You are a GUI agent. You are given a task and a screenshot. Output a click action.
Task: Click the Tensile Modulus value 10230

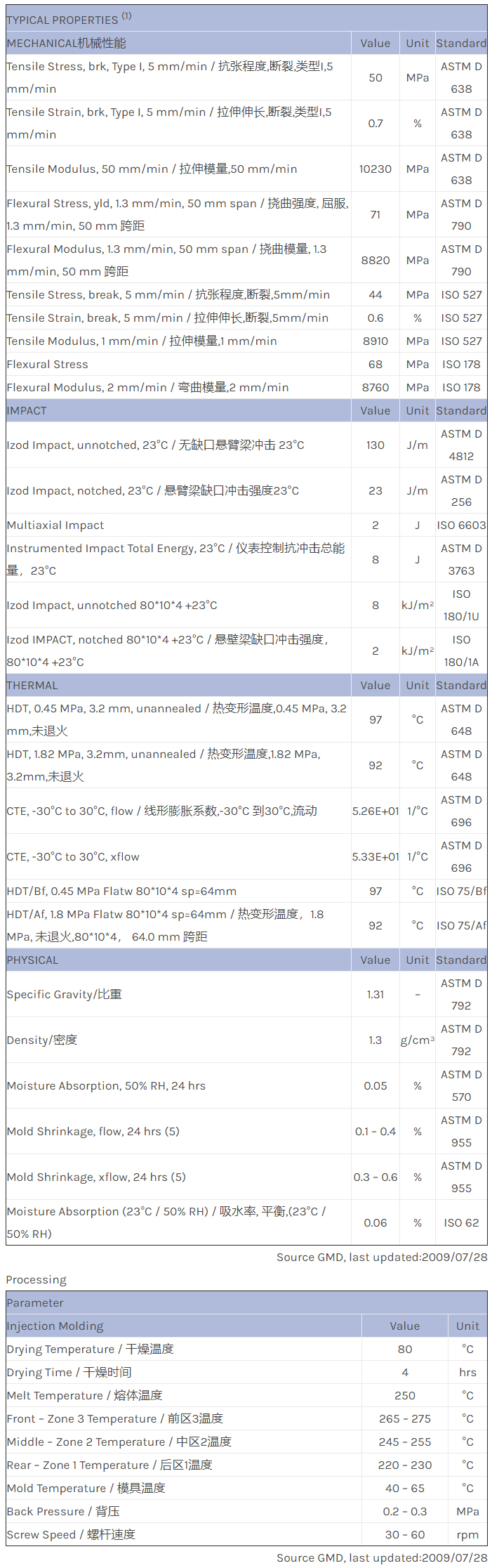point(375,169)
